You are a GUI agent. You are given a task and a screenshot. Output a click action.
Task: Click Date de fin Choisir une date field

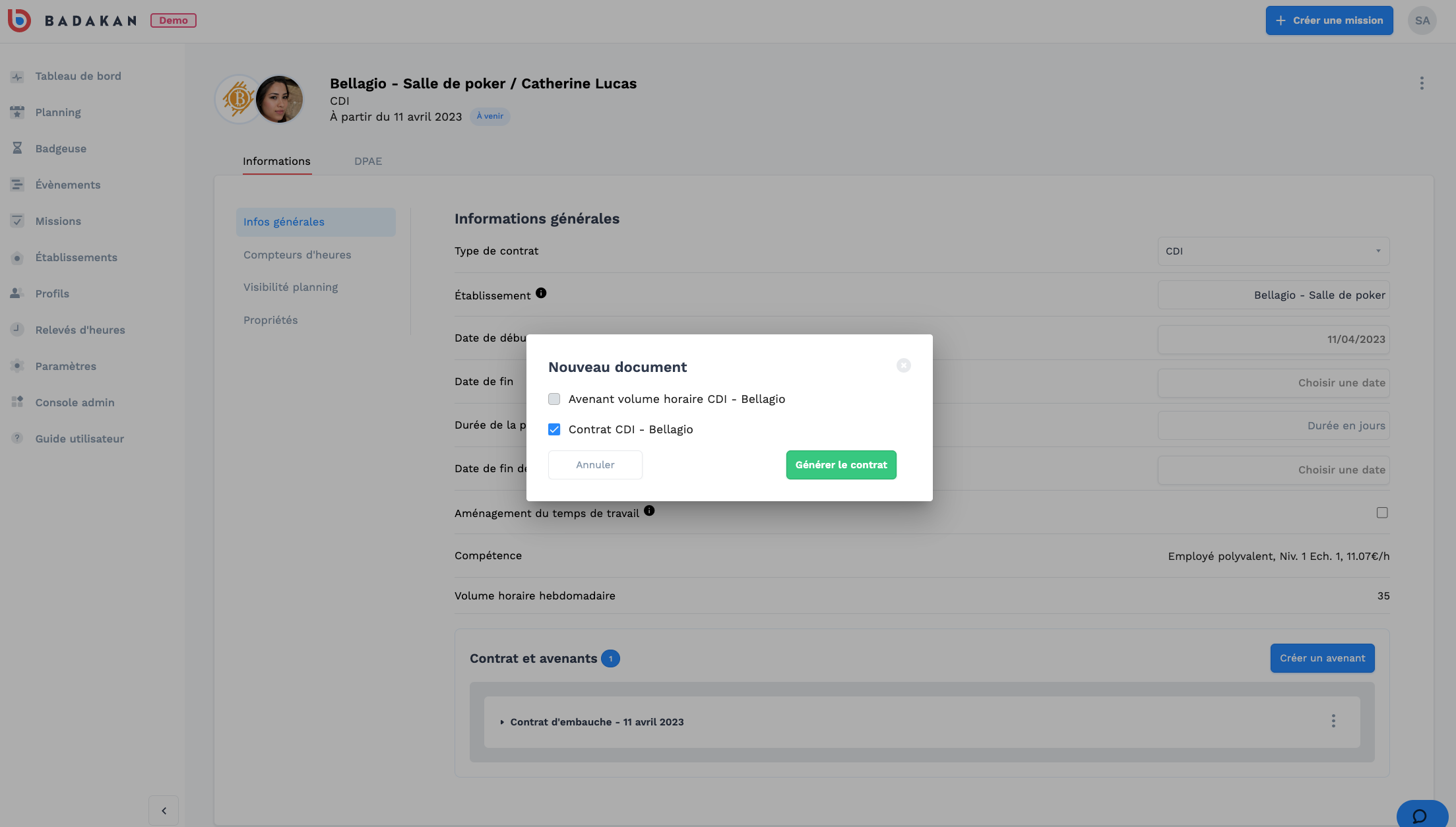1273,383
